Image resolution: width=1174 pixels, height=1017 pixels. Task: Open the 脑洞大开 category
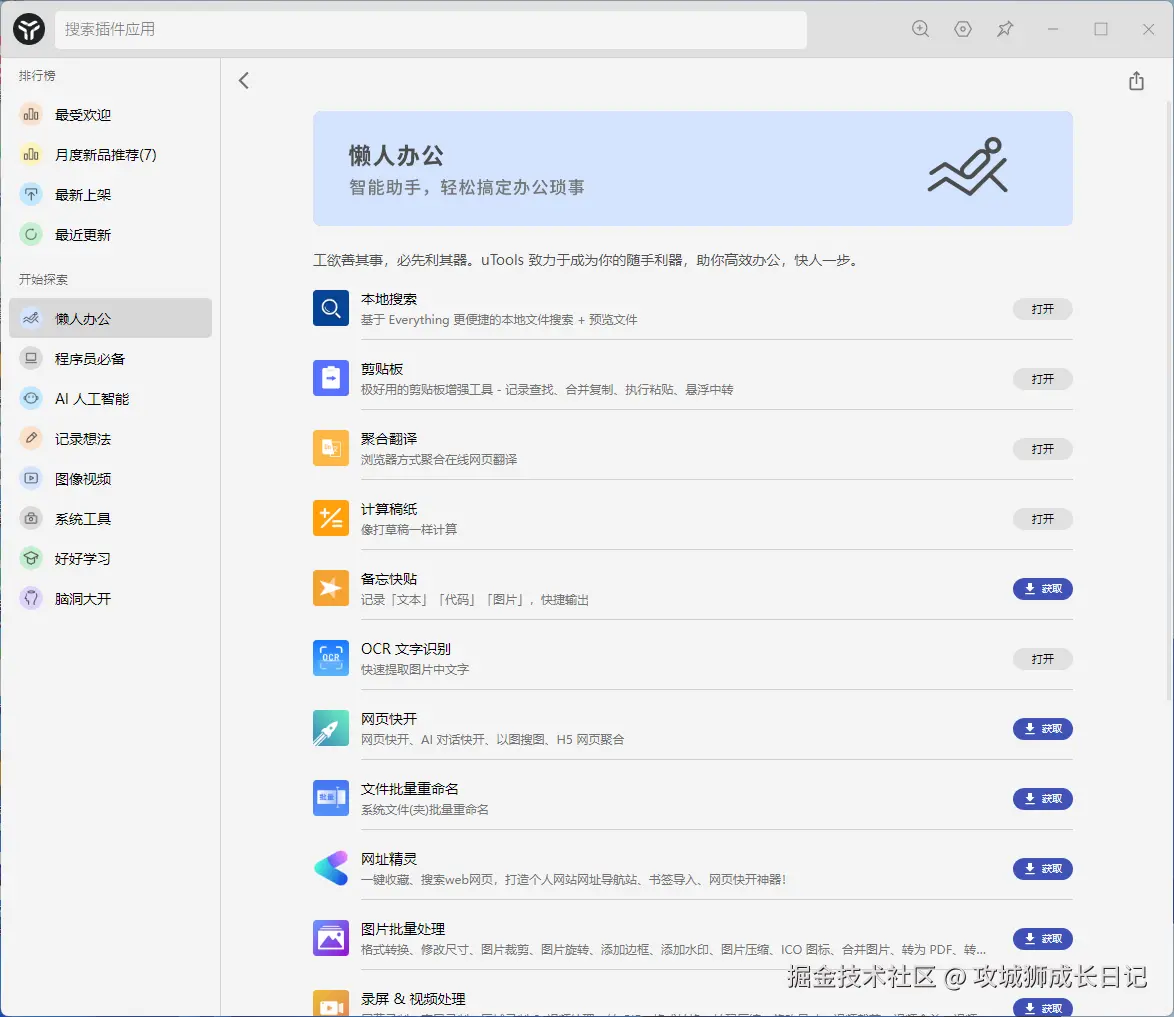[x=111, y=598]
